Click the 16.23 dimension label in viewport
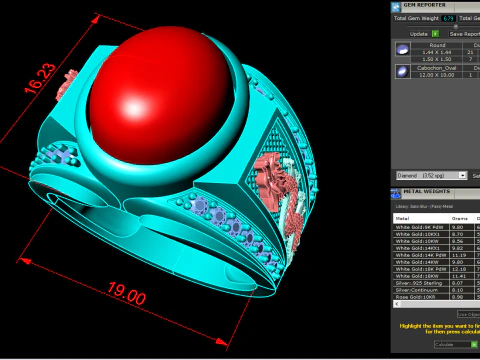Screen dimensions: 480x360 (x=41, y=78)
